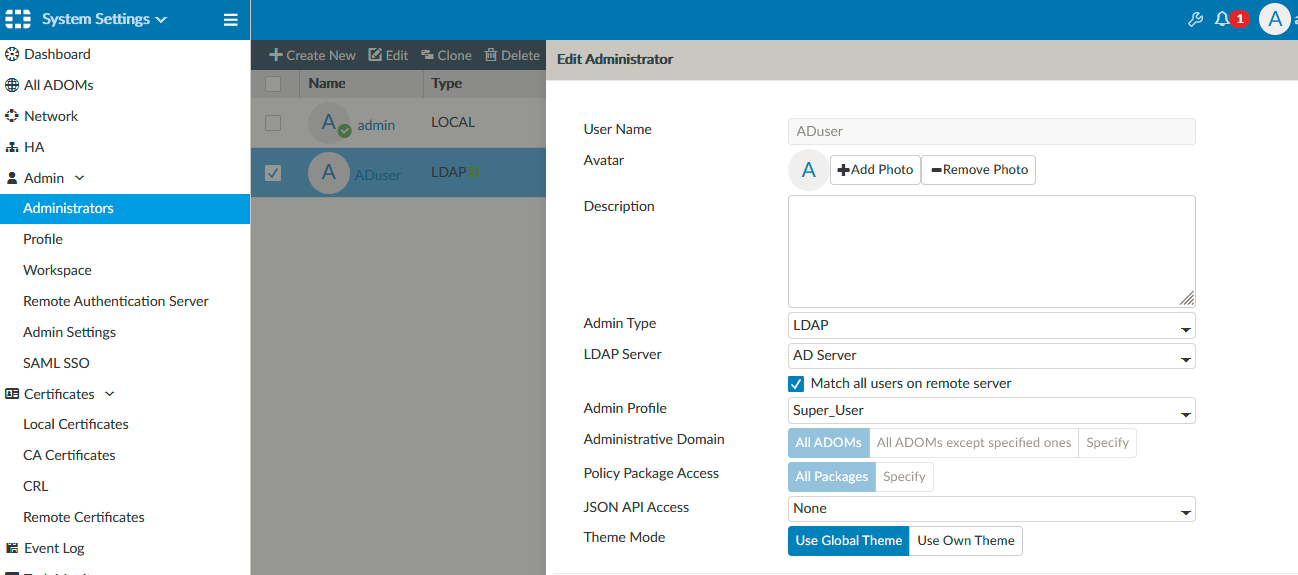This screenshot has width=1298, height=575.
Task: Click the user avatar in top bar
Action: [x=1274, y=19]
